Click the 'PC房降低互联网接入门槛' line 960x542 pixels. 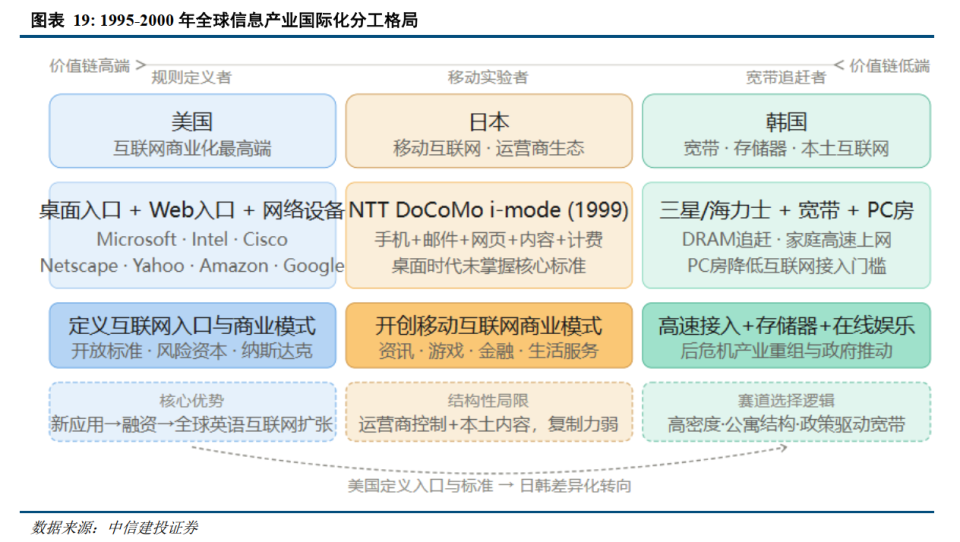click(x=786, y=266)
